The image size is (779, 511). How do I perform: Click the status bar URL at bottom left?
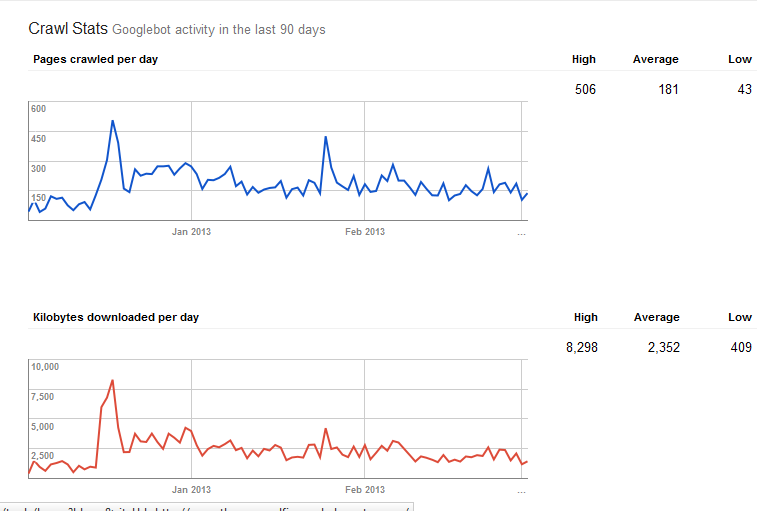(x=200, y=506)
